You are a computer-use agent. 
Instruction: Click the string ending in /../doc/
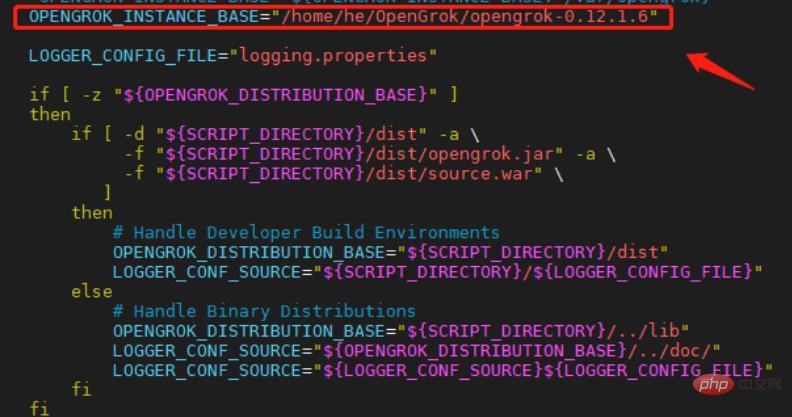pyautogui.click(x=517, y=351)
